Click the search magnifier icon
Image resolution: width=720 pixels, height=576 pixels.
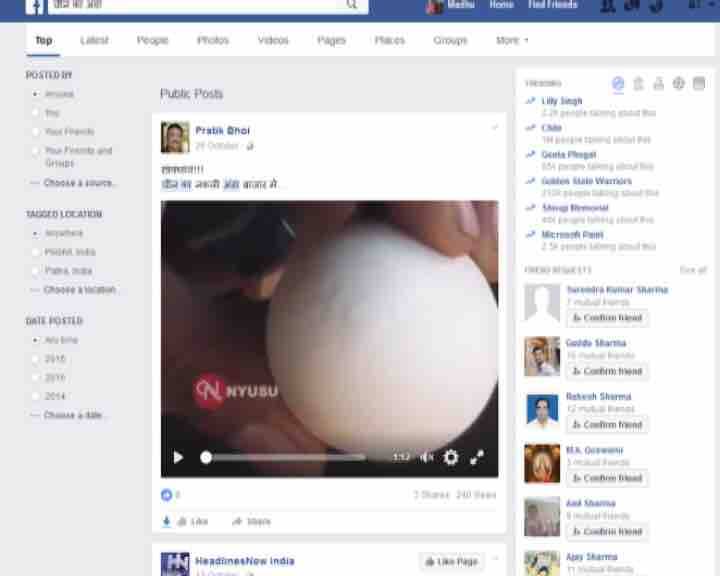pos(352,5)
